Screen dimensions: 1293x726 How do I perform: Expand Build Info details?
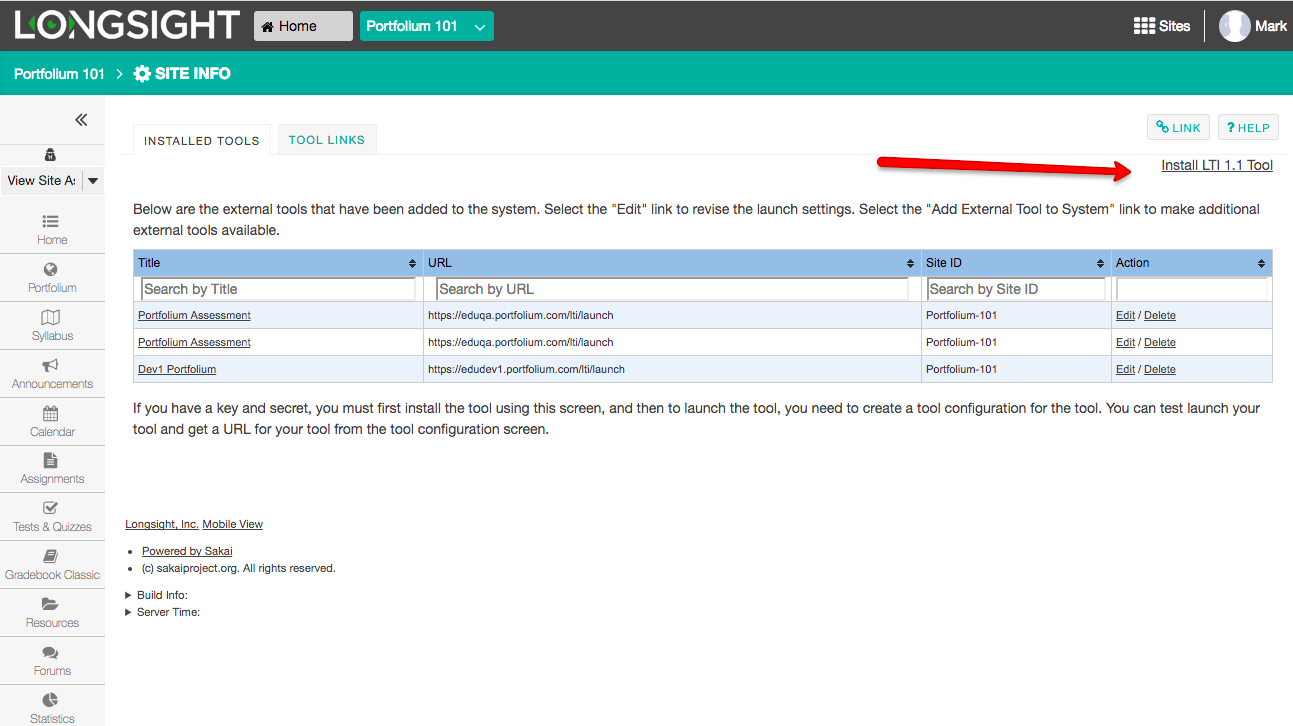pos(157,595)
